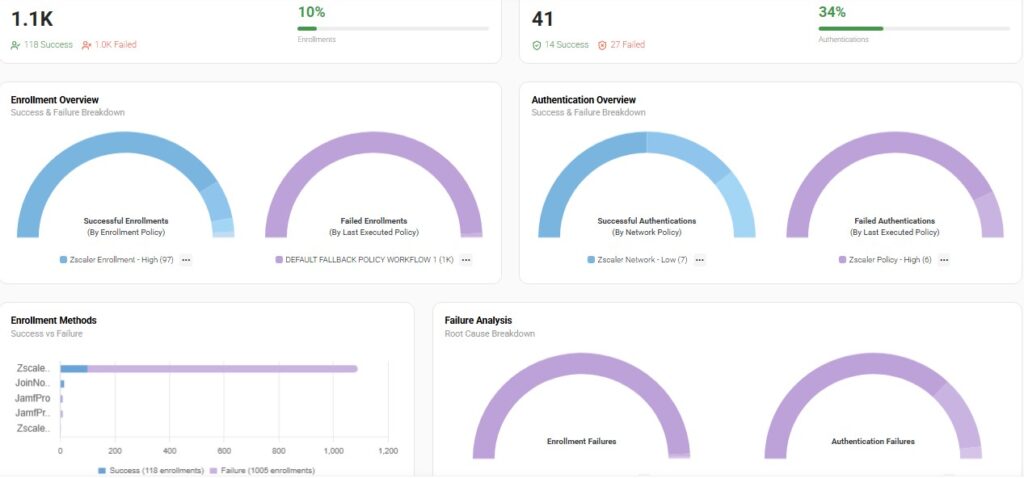The image size is (1024, 478).
Task: Expand more items beside Zscaler Network legend
Action: click(x=699, y=259)
